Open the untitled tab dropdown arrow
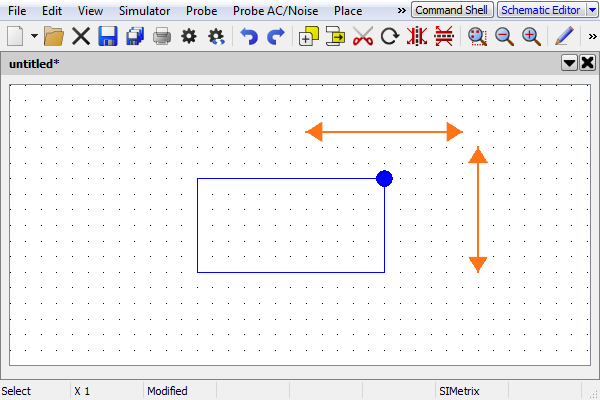The height and width of the screenshot is (400, 600). (569, 63)
